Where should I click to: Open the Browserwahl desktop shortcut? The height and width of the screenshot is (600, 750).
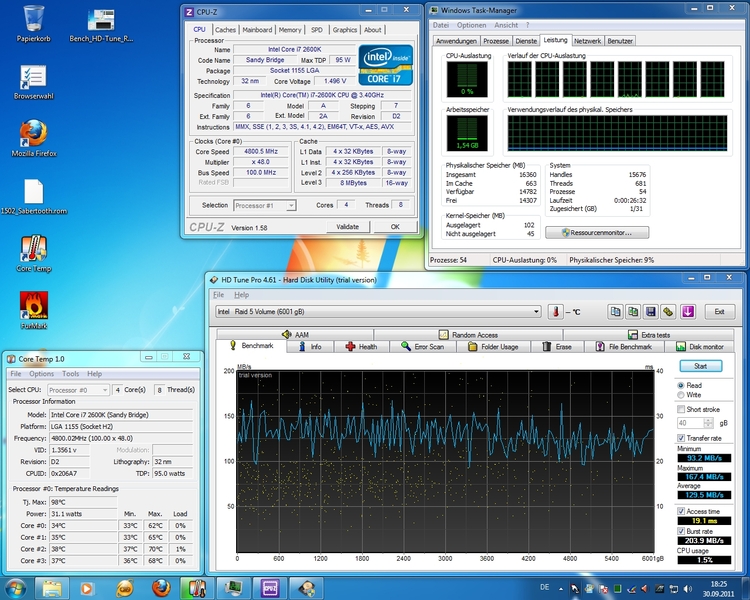pos(33,82)
